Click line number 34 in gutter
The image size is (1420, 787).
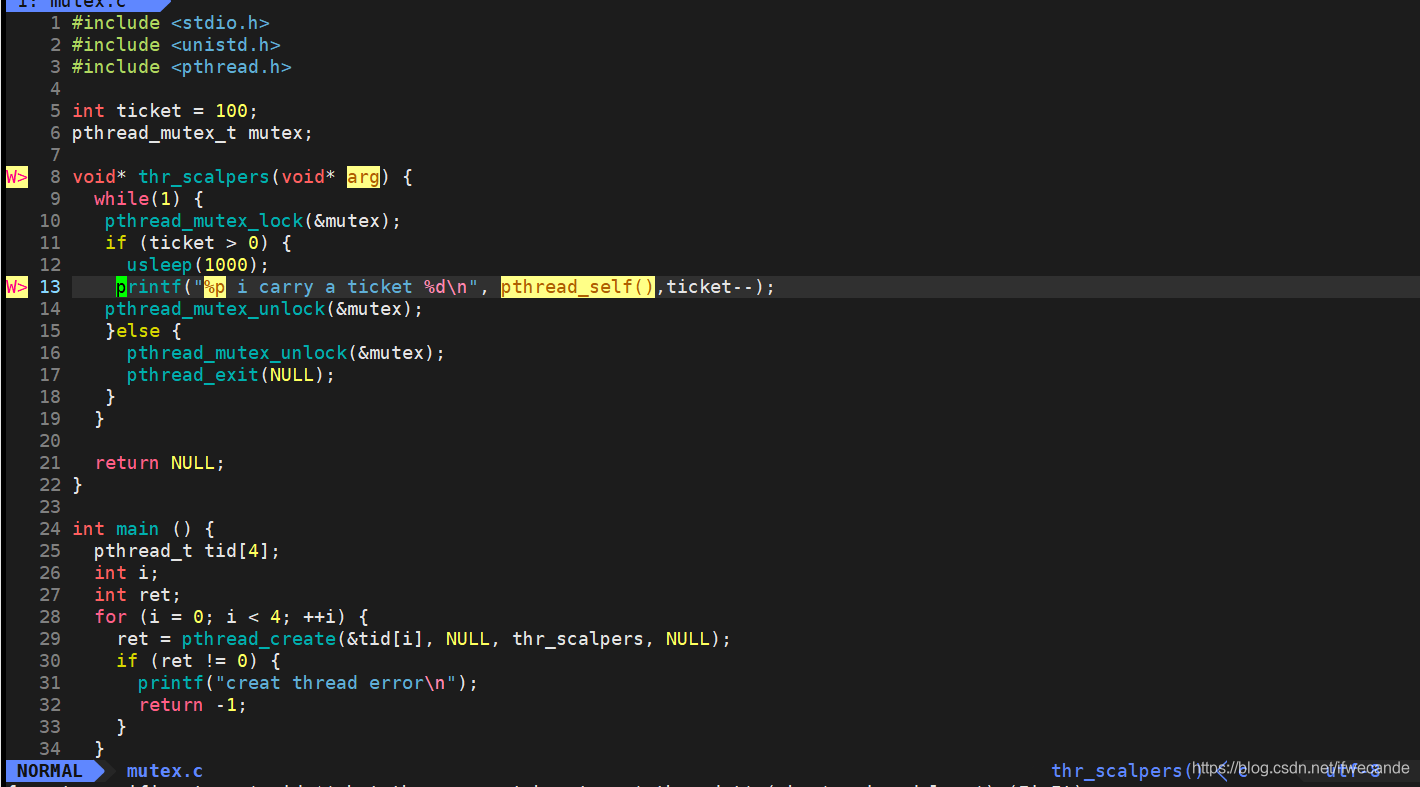(50, 749)
